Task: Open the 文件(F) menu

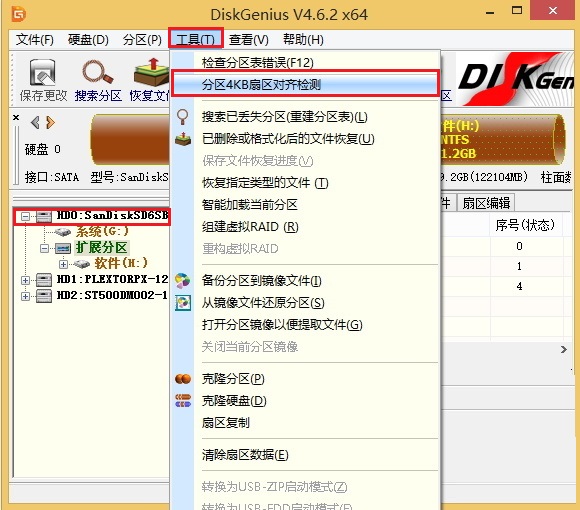Action: [x=35, y=40]
